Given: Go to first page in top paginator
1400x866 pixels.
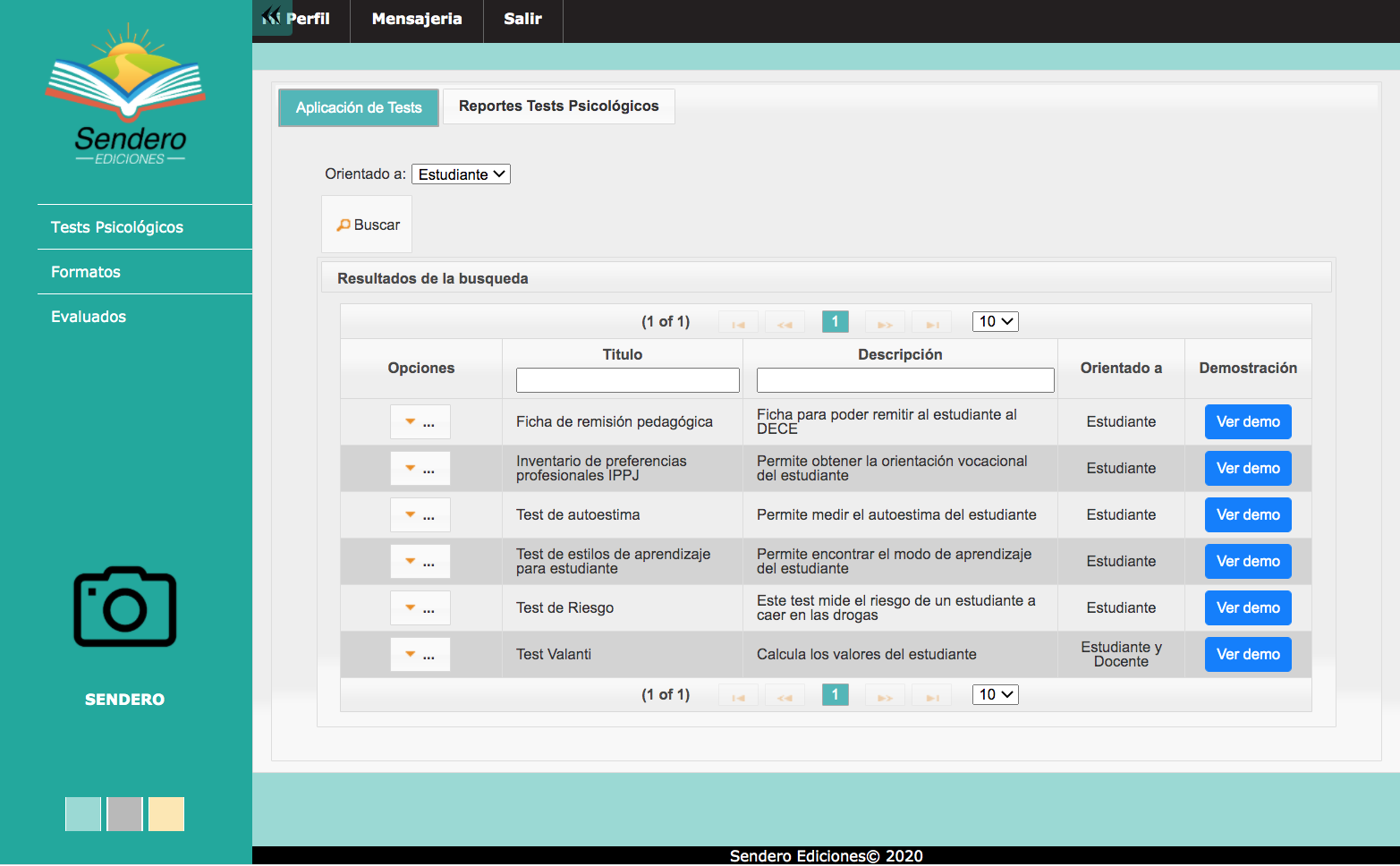Looking at the screenshot, I should point(738,322).
